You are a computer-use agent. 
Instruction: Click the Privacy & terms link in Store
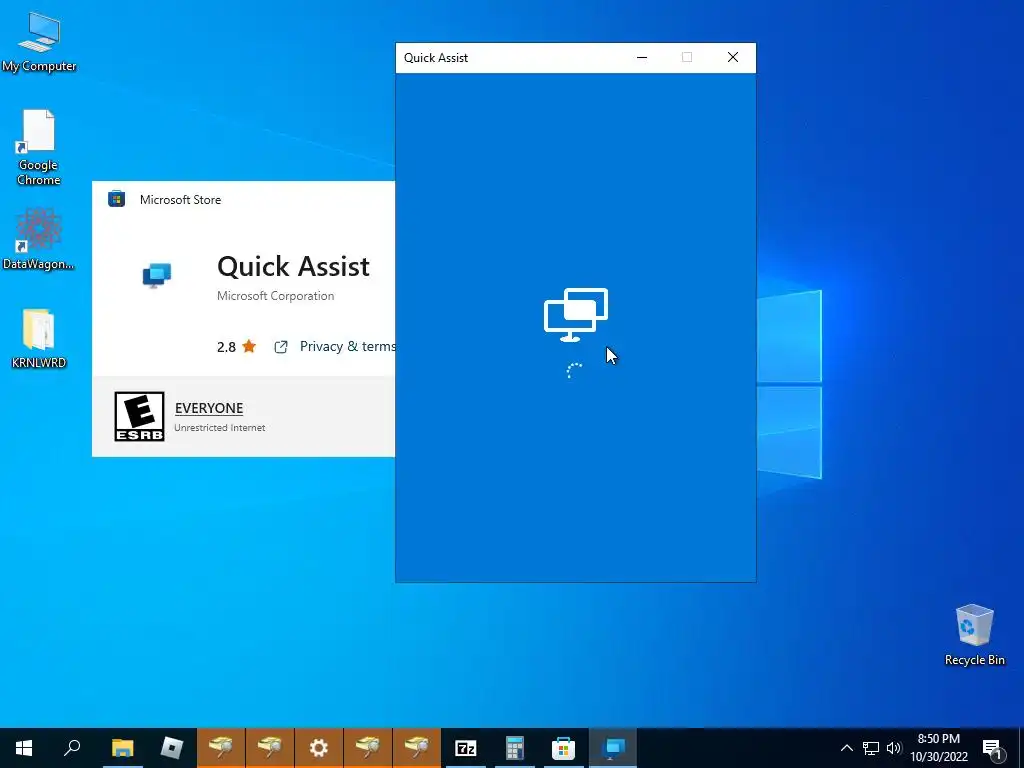(347, 346)
